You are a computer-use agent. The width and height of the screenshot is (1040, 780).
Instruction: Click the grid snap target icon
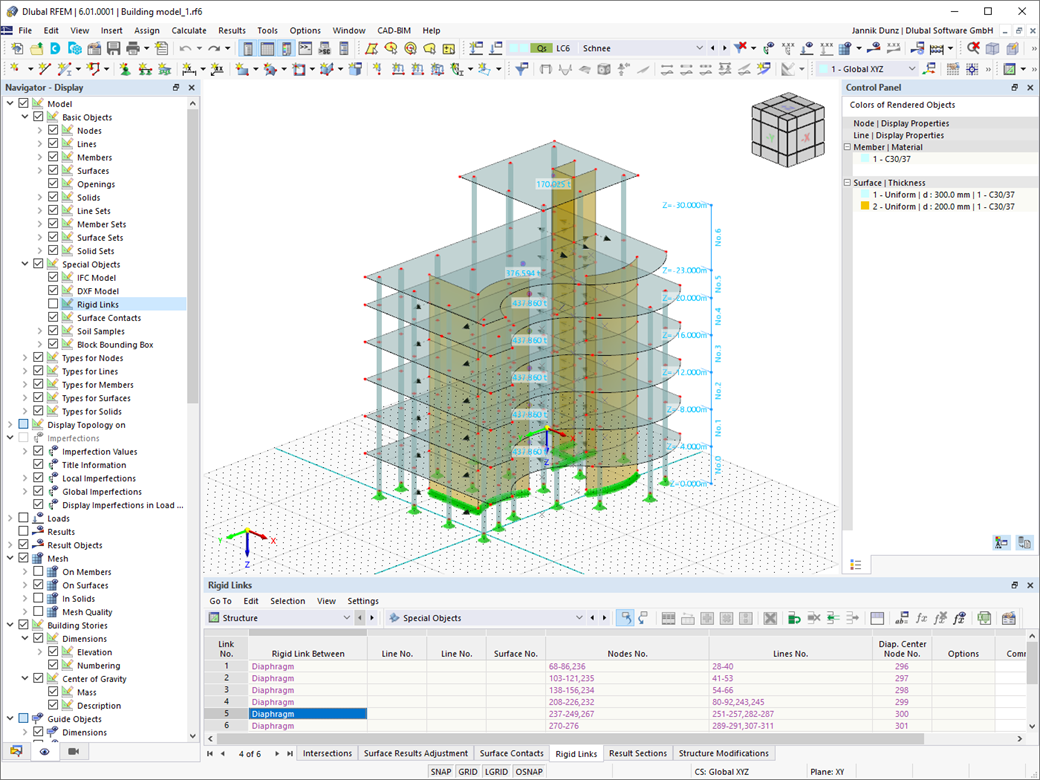972,69
